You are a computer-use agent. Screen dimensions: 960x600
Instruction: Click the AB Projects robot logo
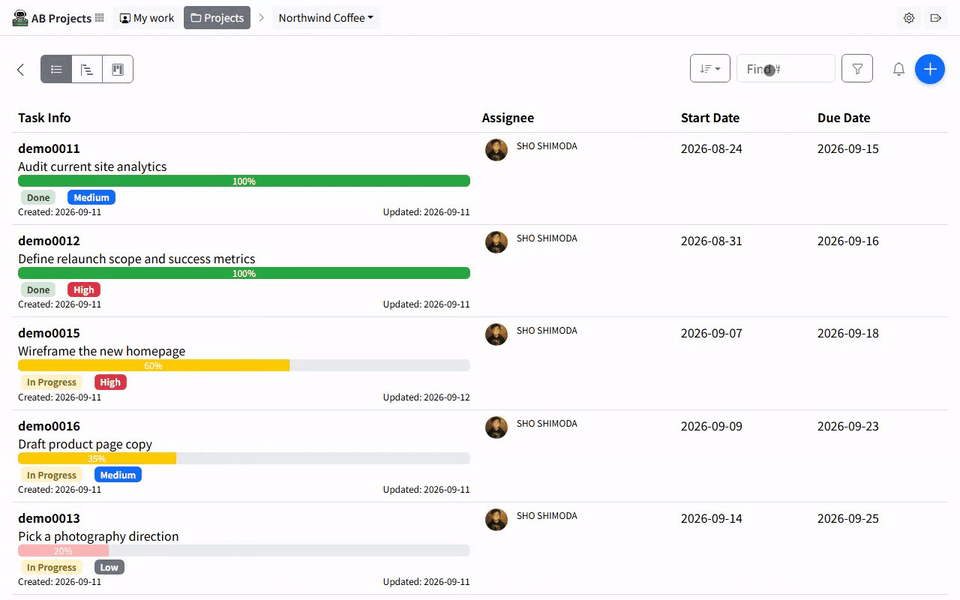[x=20, y=18]
